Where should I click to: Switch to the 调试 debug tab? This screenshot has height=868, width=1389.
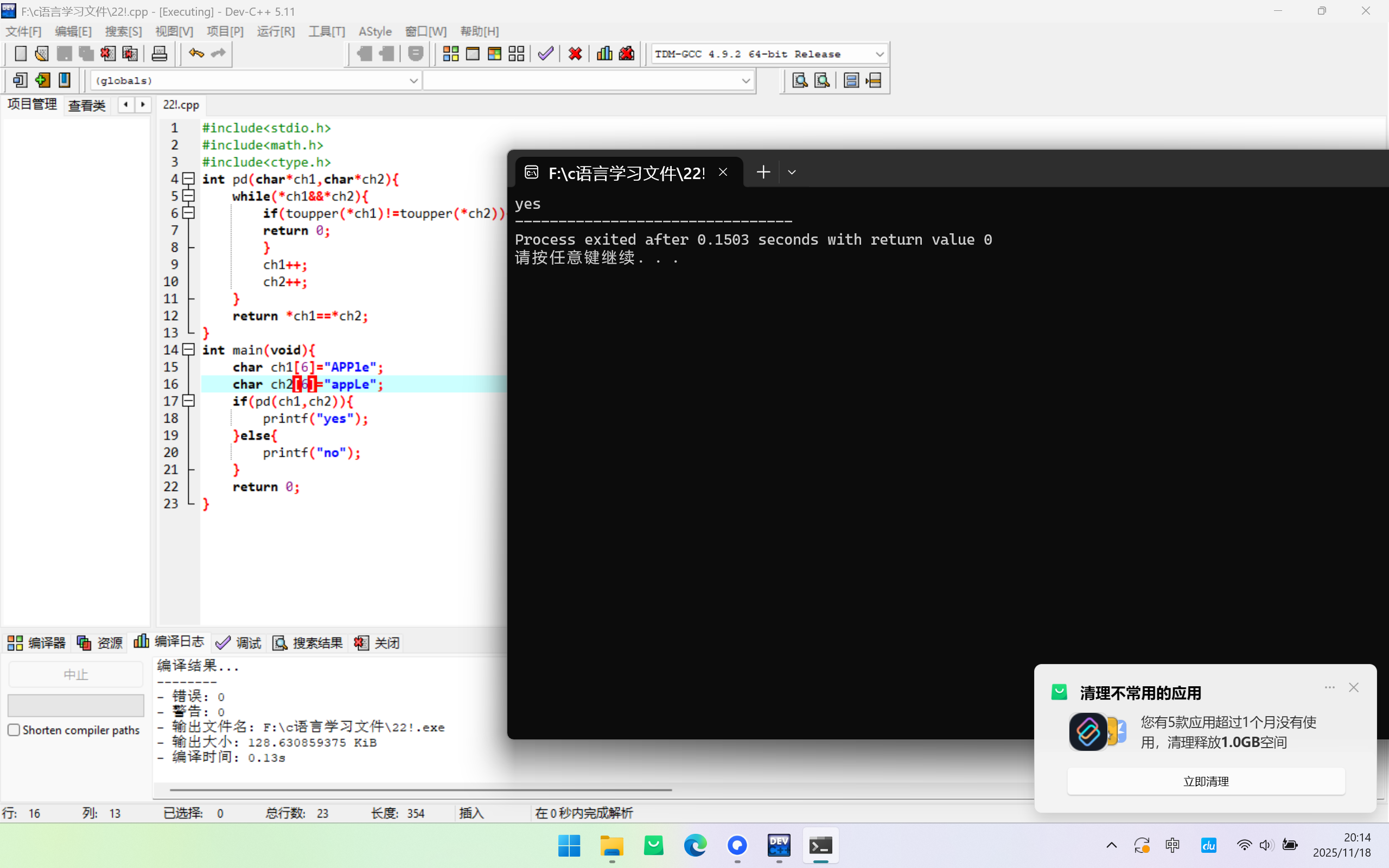click(x=239, y=642)
